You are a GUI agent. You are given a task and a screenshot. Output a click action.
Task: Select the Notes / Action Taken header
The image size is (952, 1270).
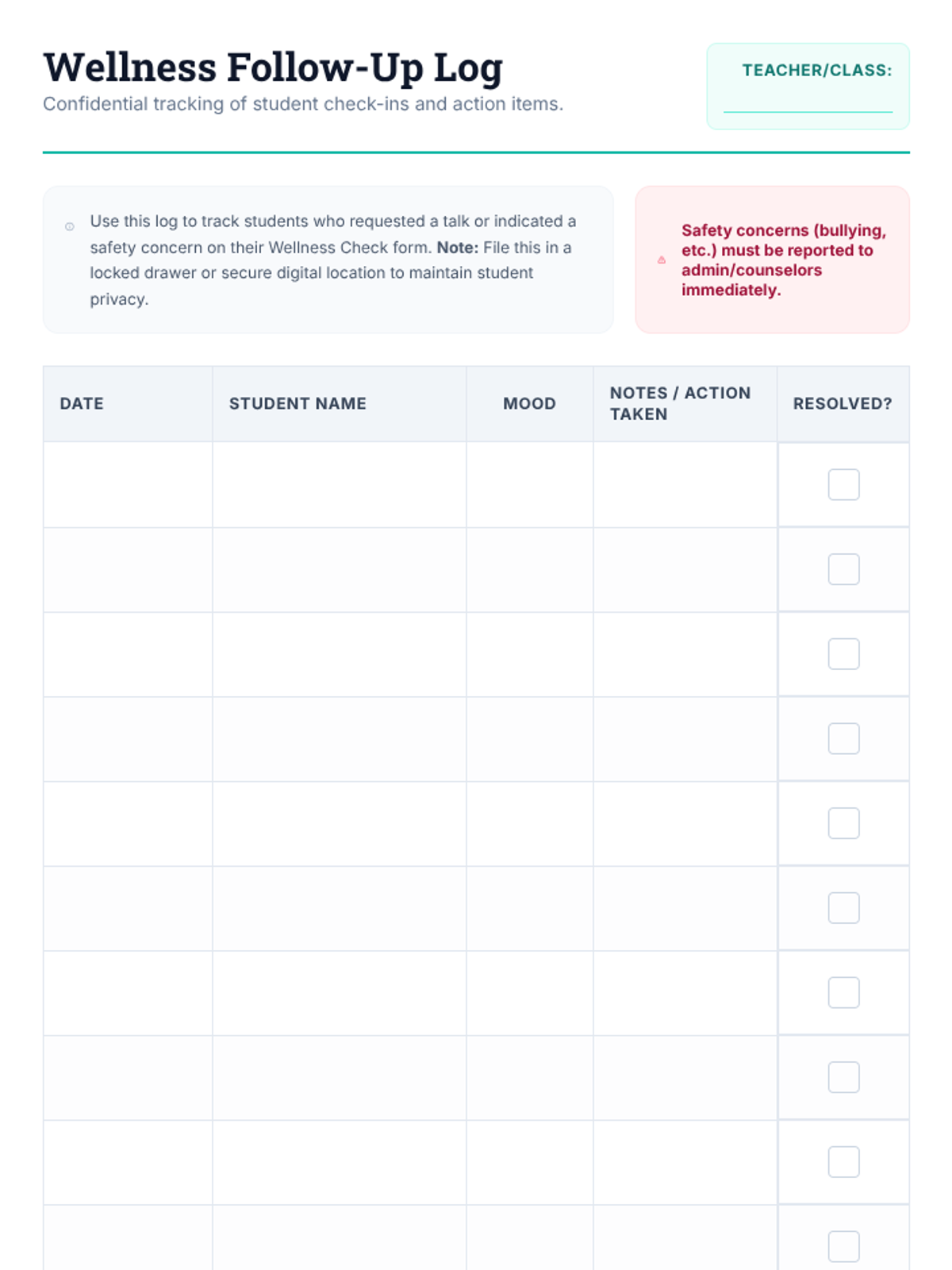pyautogui.click(x=680, y=403)
